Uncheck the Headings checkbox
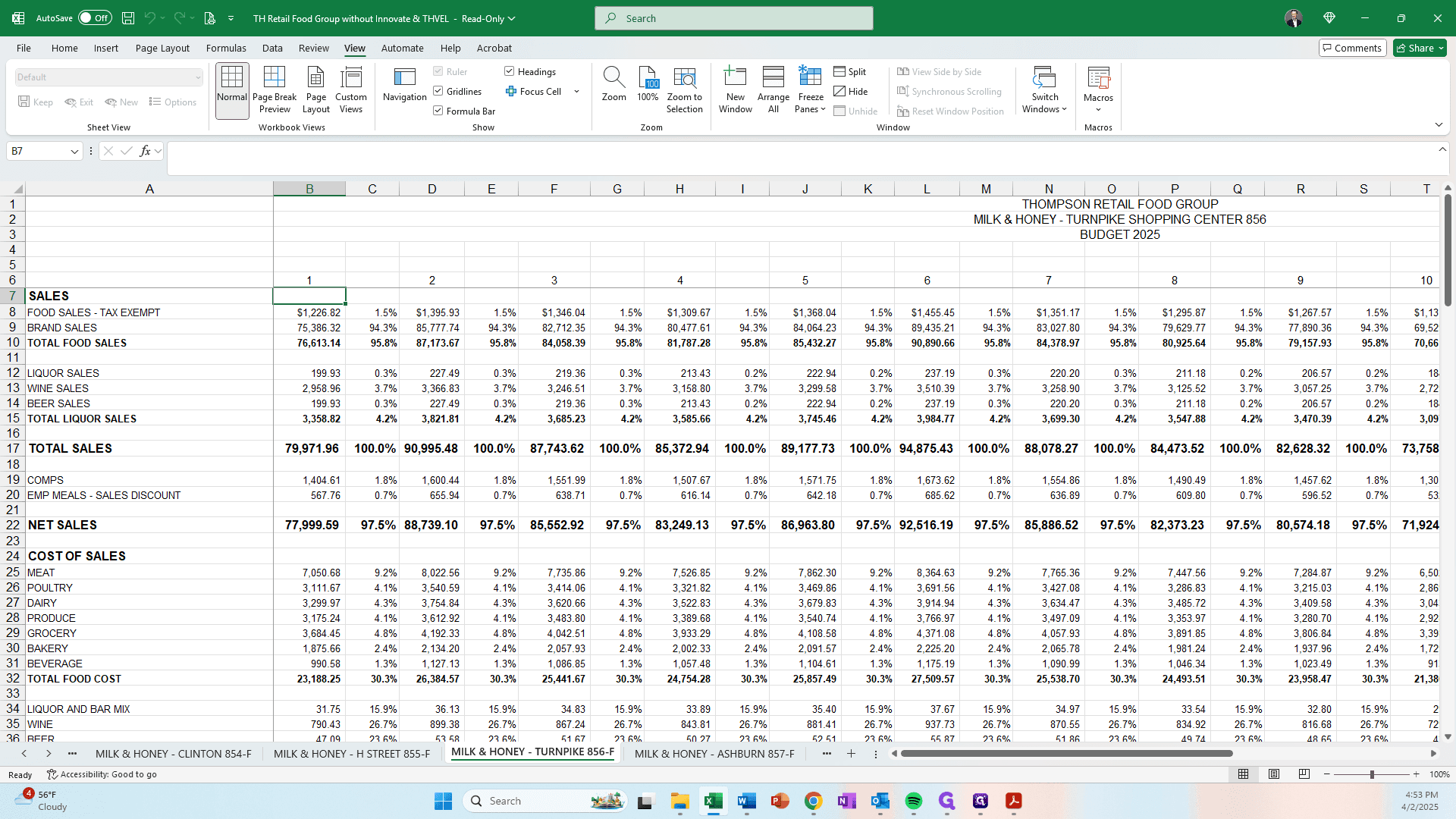This screenshot has width=1456, height=819. [x=510, y=71]
